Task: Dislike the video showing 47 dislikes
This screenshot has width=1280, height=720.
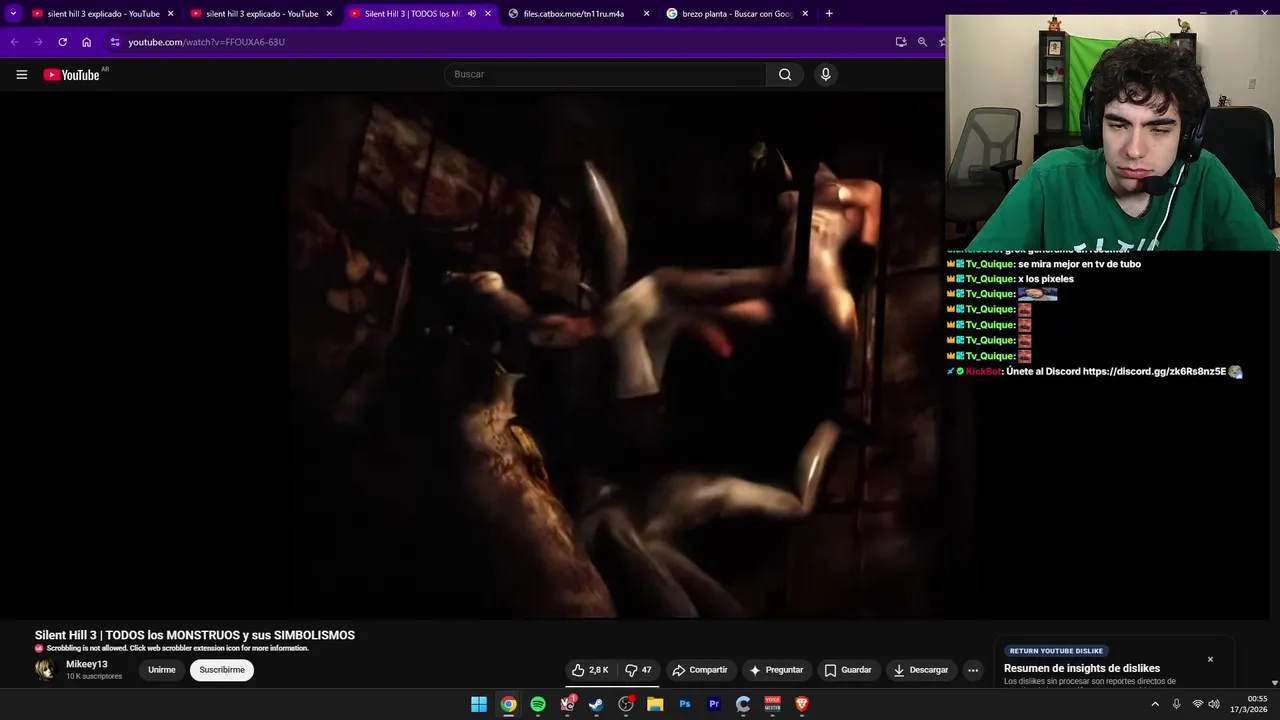Action: [x=638, y=670]
